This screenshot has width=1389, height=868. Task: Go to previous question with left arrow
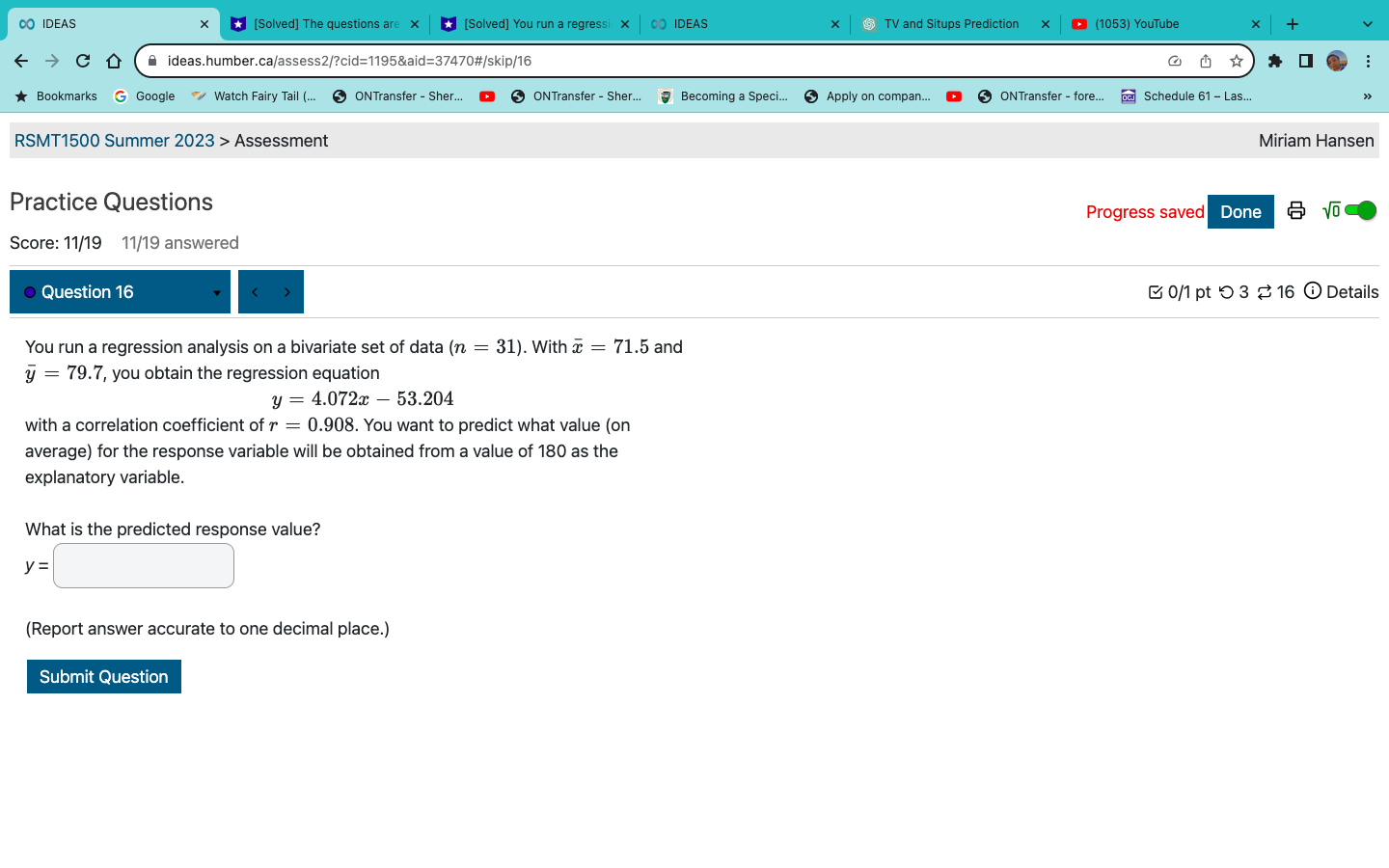255,291
